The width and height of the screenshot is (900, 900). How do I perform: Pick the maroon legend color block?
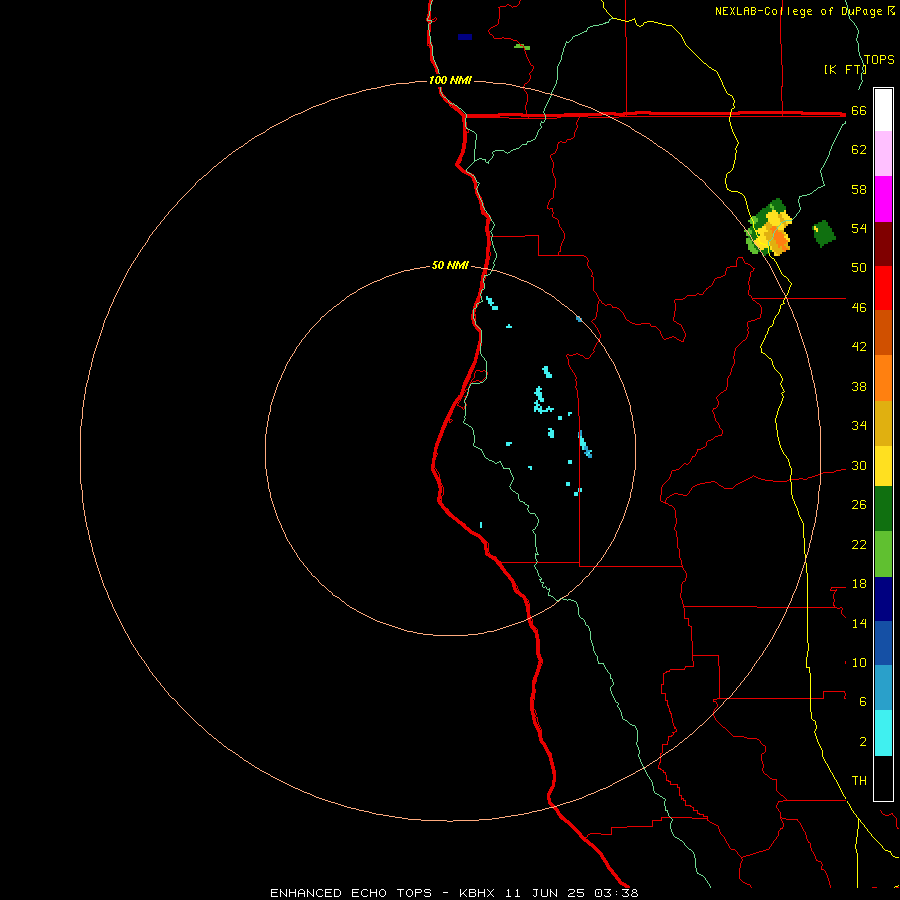pyautogui.click(x=883, y=243)
